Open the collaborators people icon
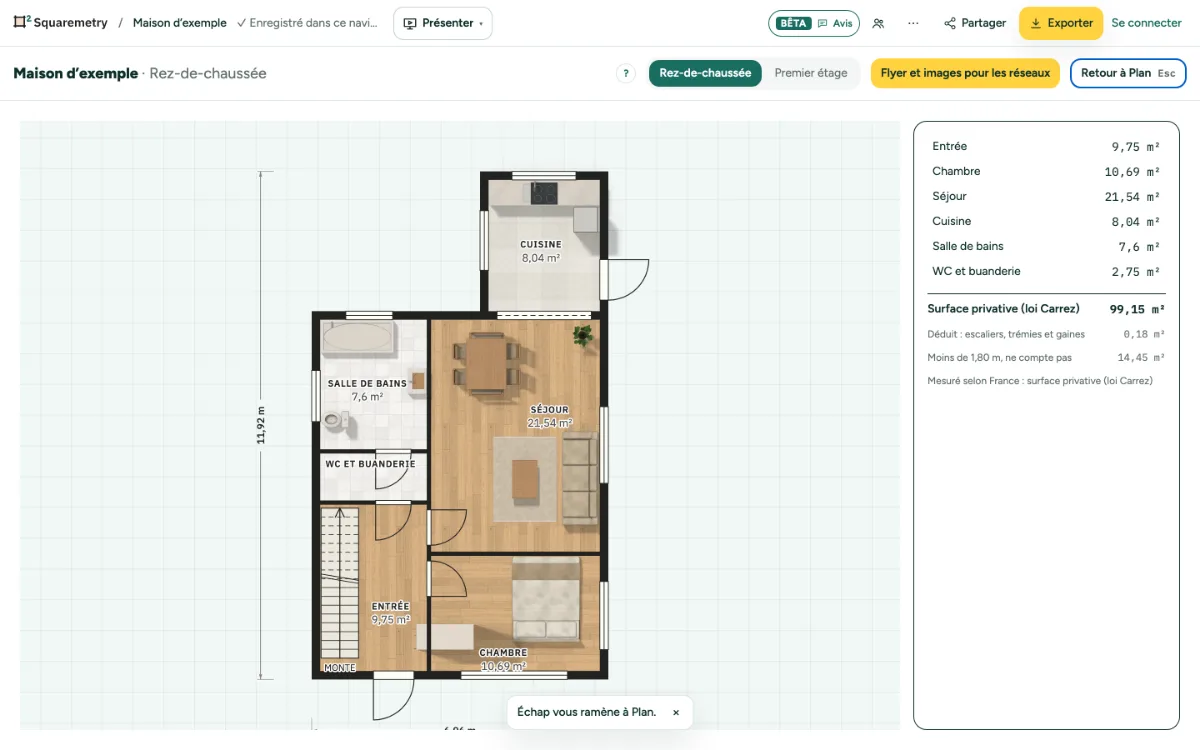The image size is (1200, 750). [878, 23]
